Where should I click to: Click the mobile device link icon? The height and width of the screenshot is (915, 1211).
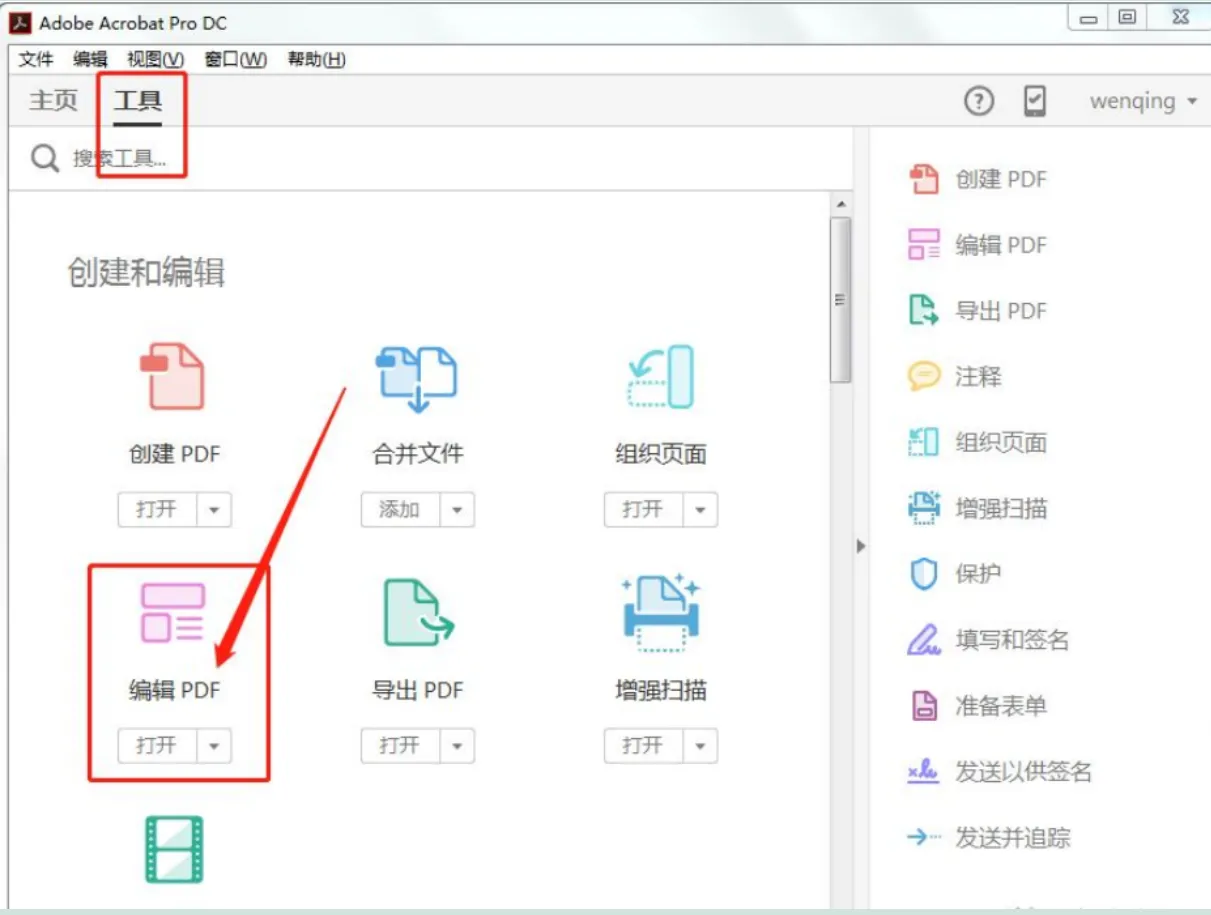coord(1035,101)
